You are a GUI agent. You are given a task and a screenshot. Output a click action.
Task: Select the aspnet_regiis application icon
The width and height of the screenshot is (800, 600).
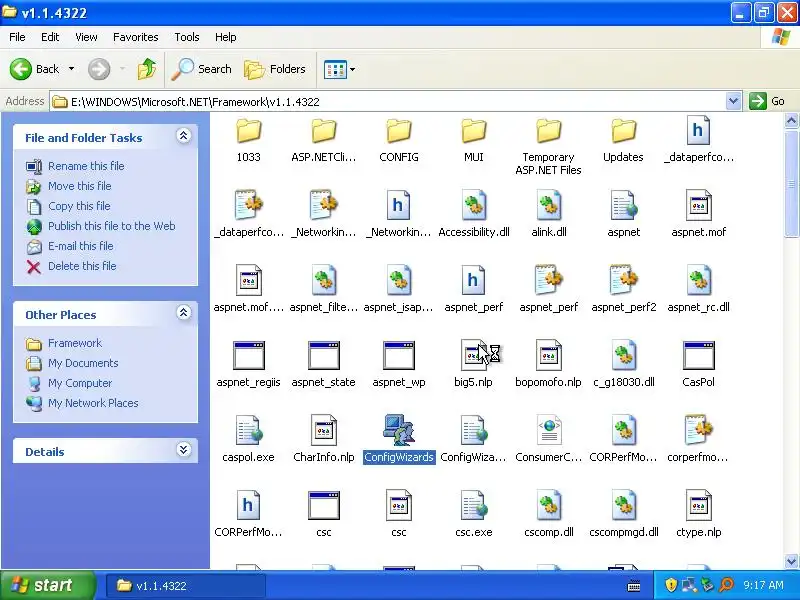click(248, 355)
